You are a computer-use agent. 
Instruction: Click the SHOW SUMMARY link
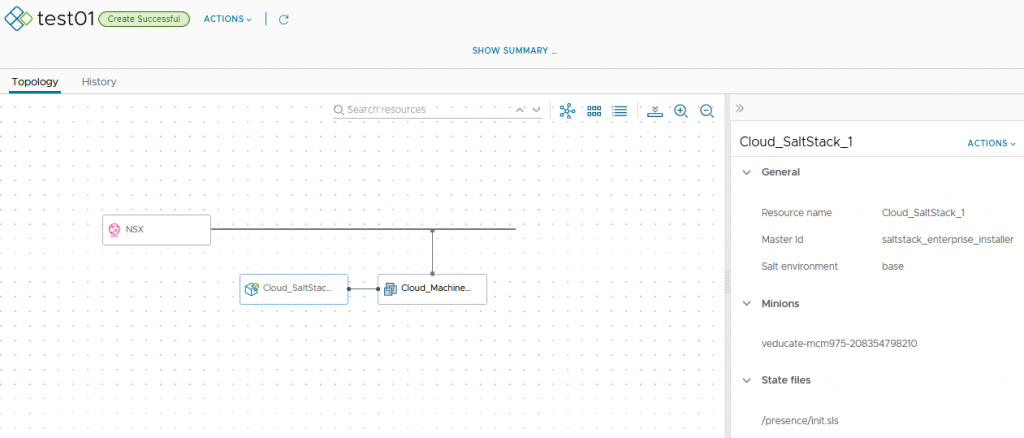coord(515,50)
